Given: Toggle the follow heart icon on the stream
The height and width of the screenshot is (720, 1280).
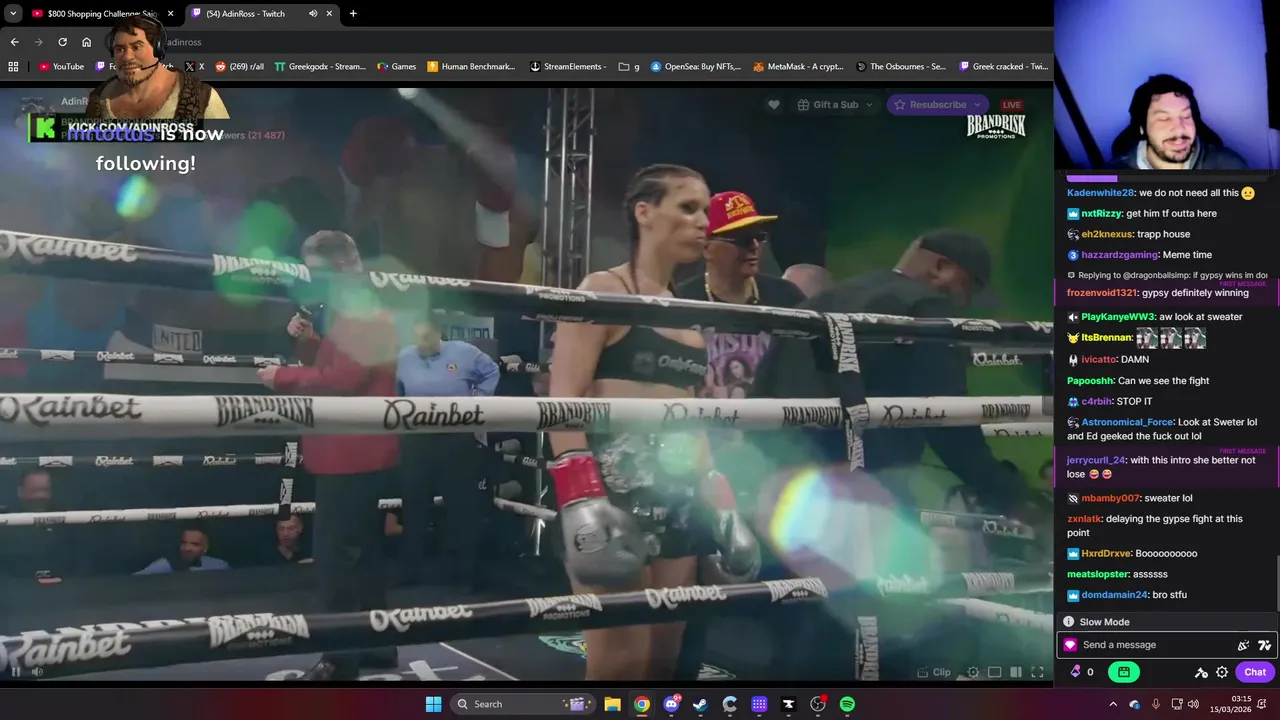Looking at the screenshot, I should tap(773, 104).
